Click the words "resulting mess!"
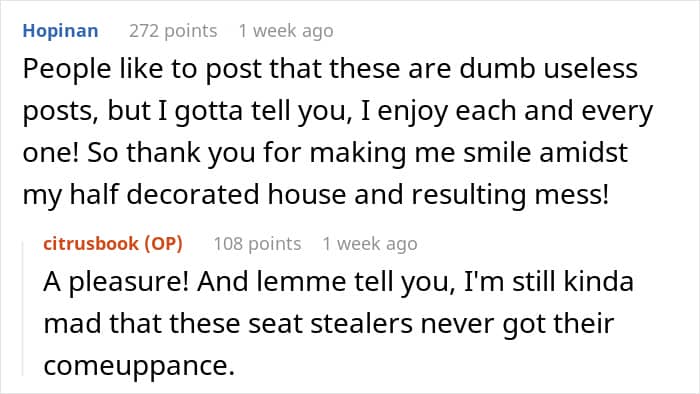 509,195
